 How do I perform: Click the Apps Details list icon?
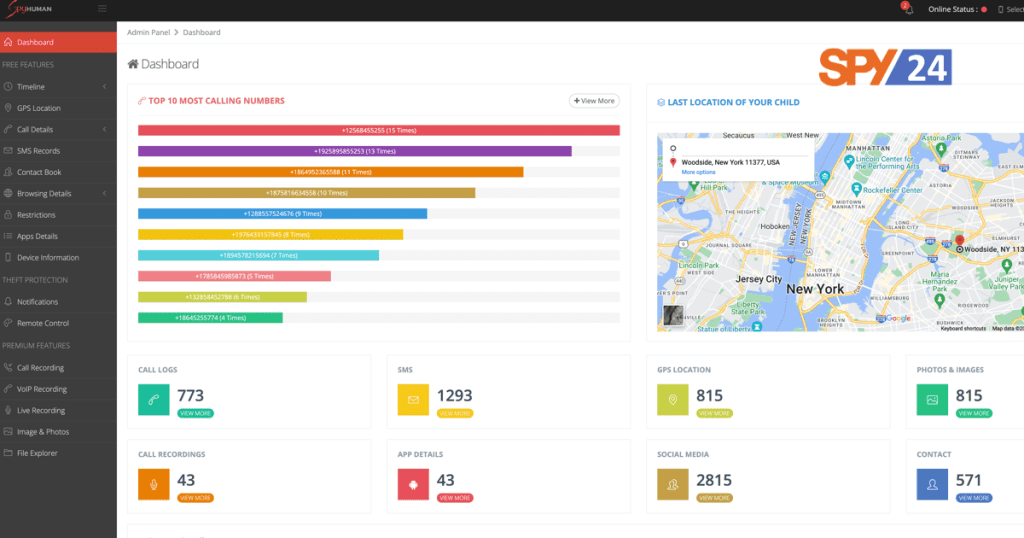point(8,236)
